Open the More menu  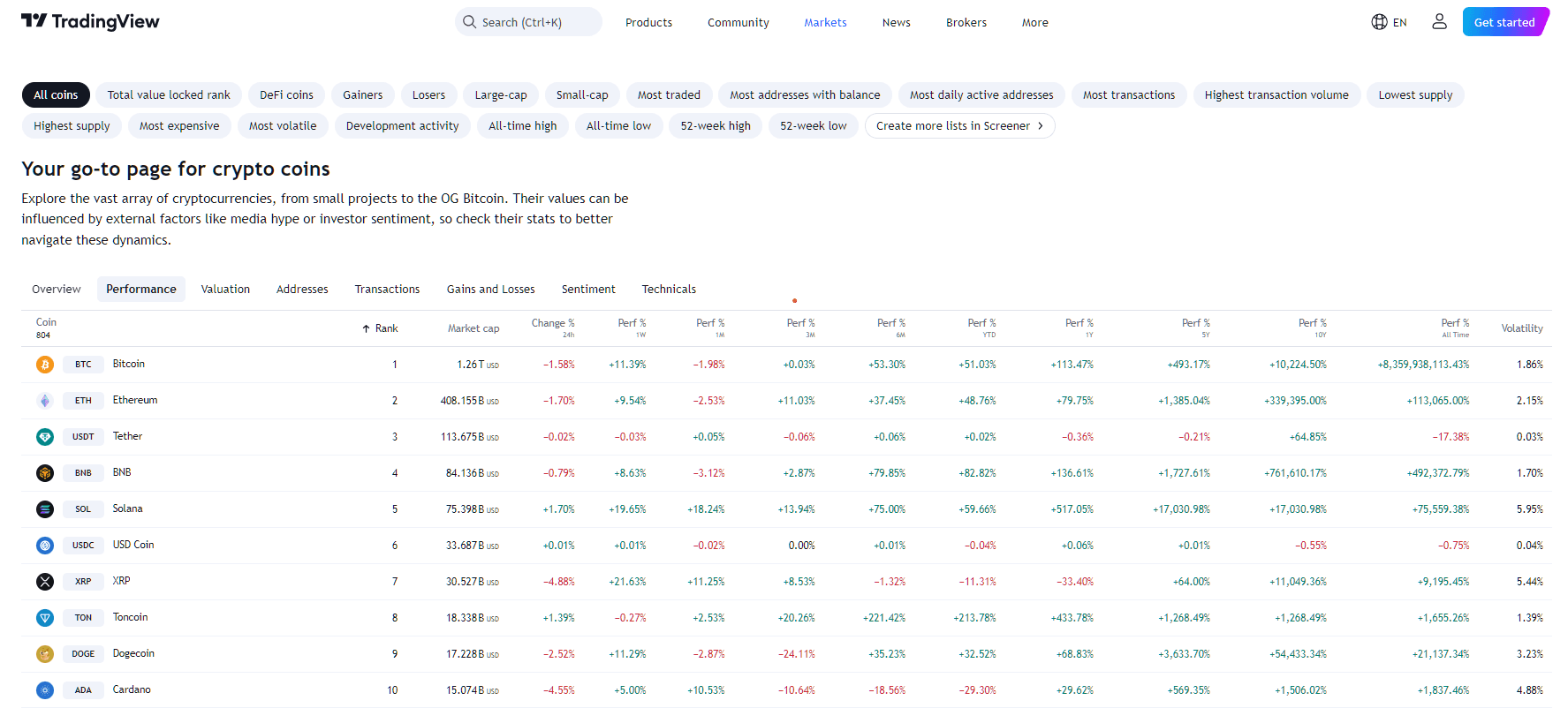click(1034, 22)
